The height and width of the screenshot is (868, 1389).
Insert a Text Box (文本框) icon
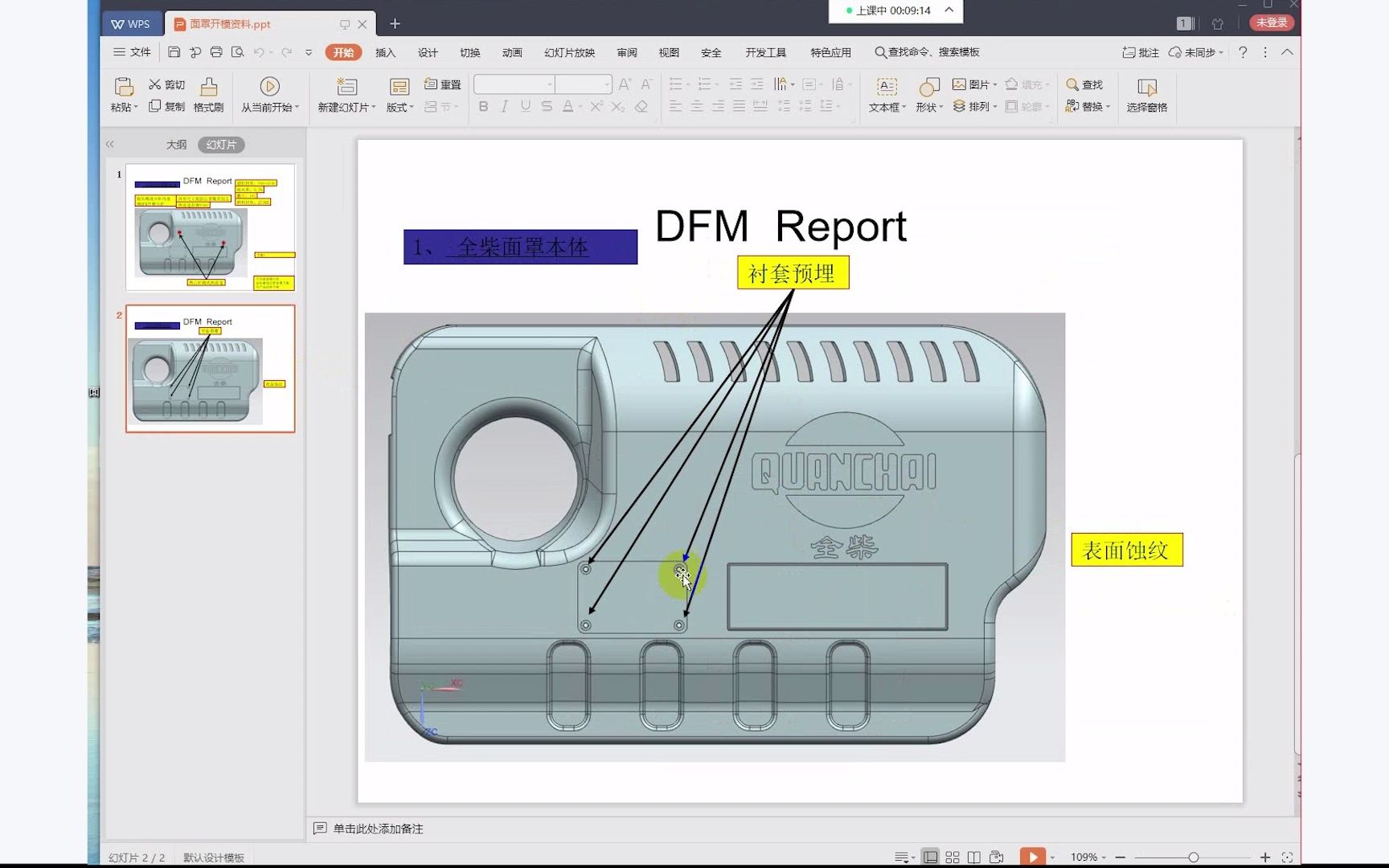(x=887, y=87)
